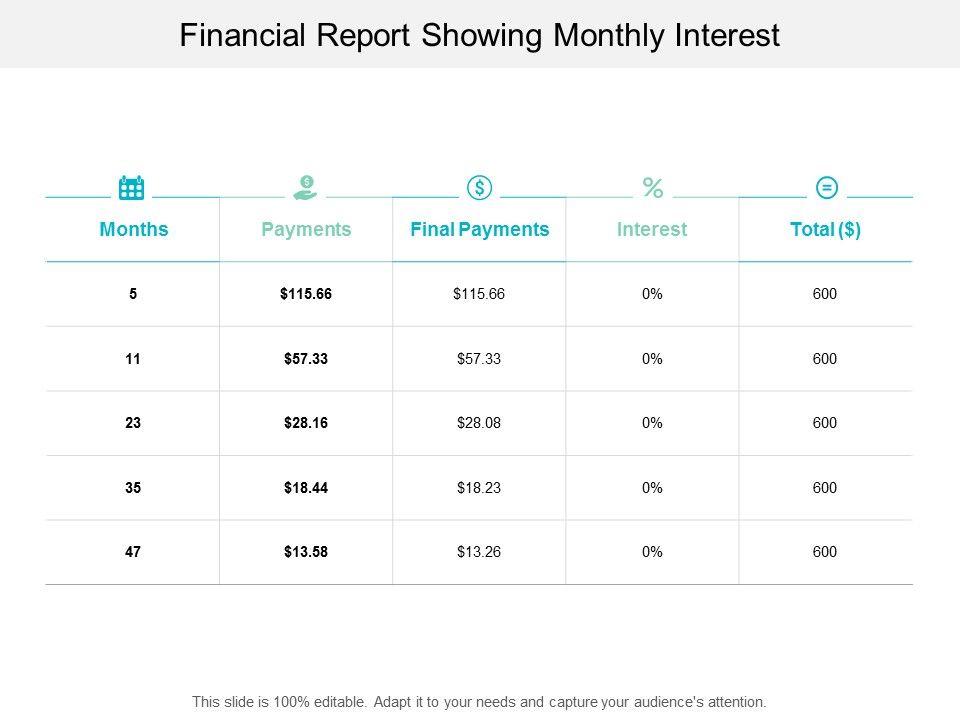Click the 0% interest in 5-month row
This screenshot has height=720, width=960.
(x=652, y=295)
